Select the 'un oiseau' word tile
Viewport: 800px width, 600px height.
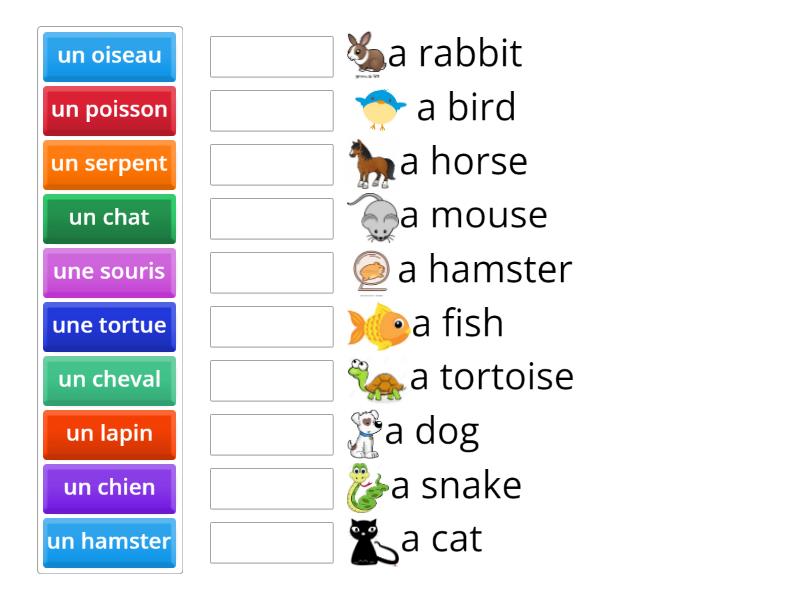(x=109, y=57)
